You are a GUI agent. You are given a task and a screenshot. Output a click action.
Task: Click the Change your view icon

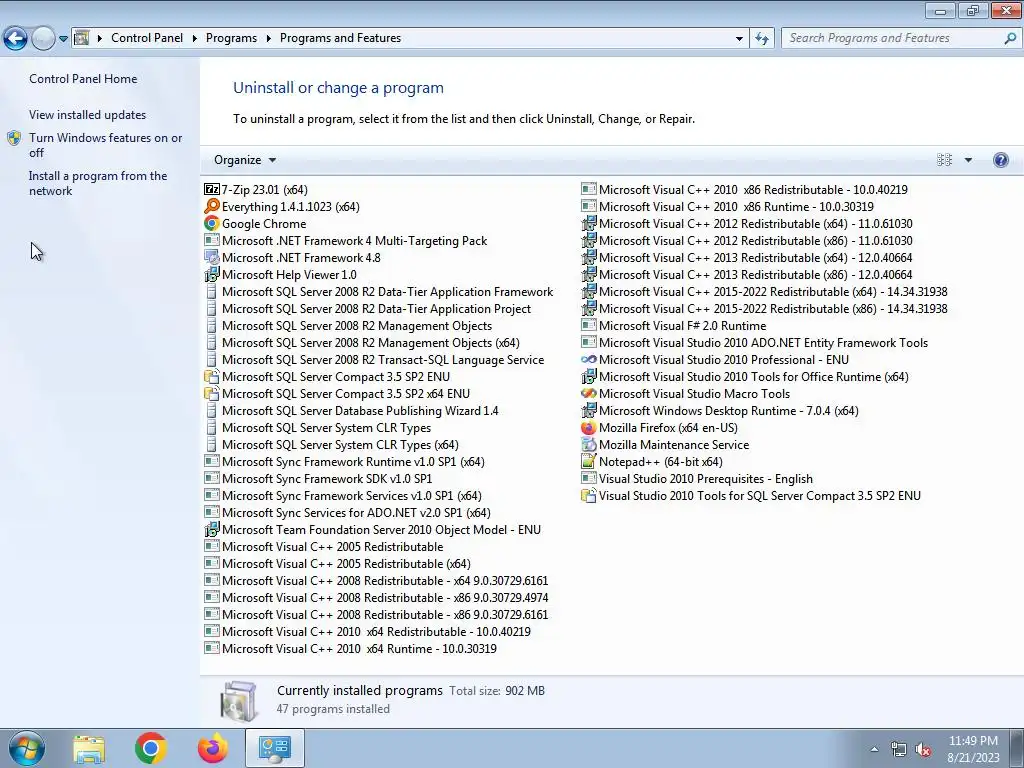[x=944, y=160]
